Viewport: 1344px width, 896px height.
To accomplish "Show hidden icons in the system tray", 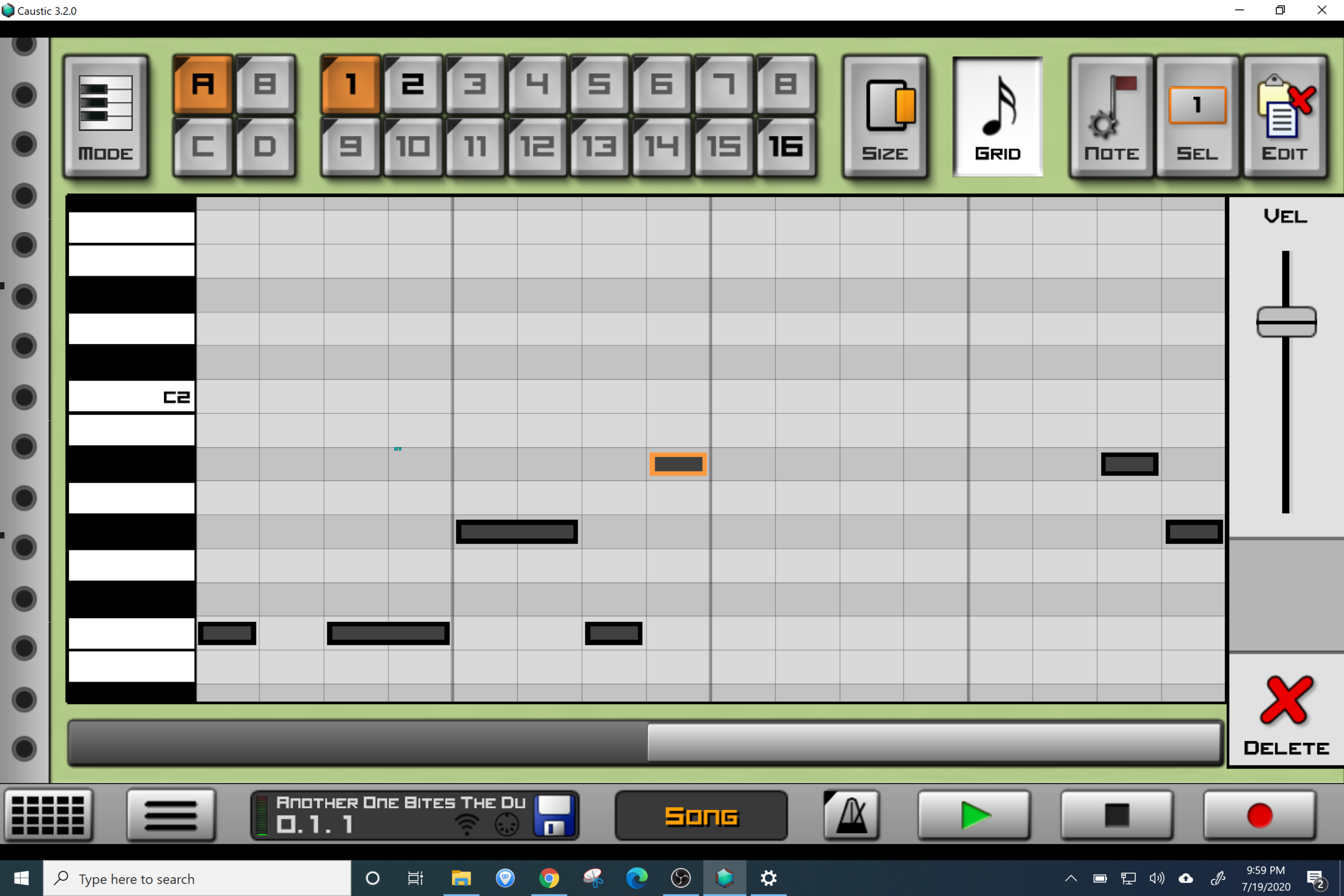I will coord(1071,878).
